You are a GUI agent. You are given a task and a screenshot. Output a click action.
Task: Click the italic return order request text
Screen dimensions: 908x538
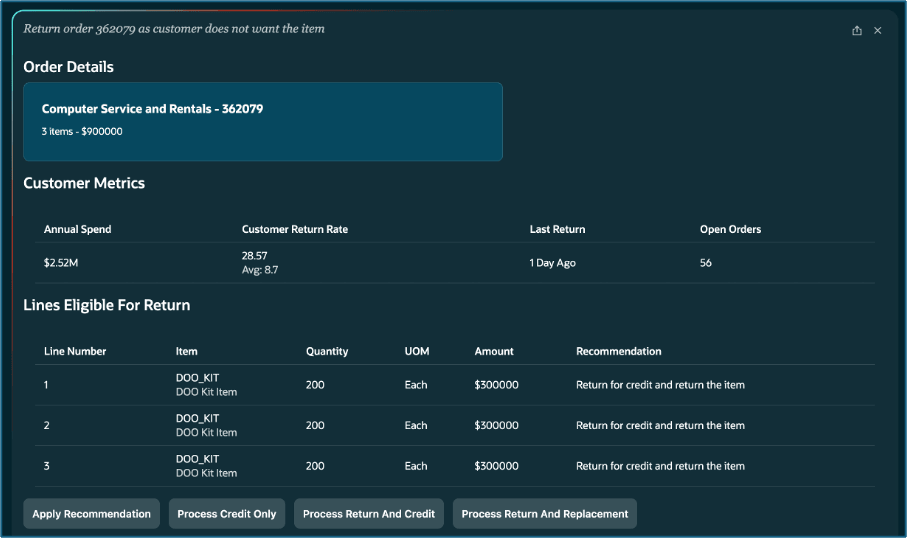[174, 29]
